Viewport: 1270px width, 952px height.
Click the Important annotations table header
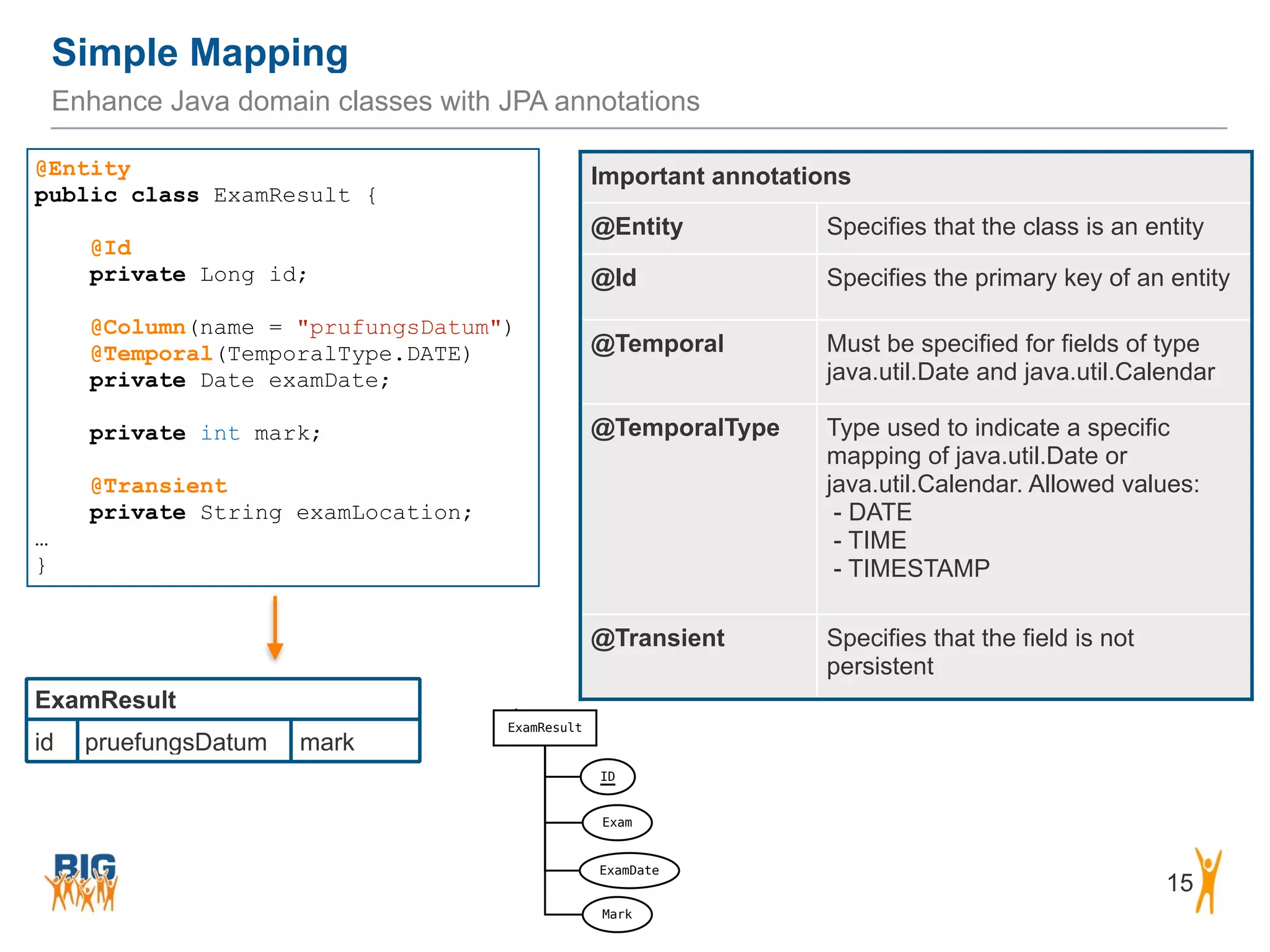pos(721,177)
